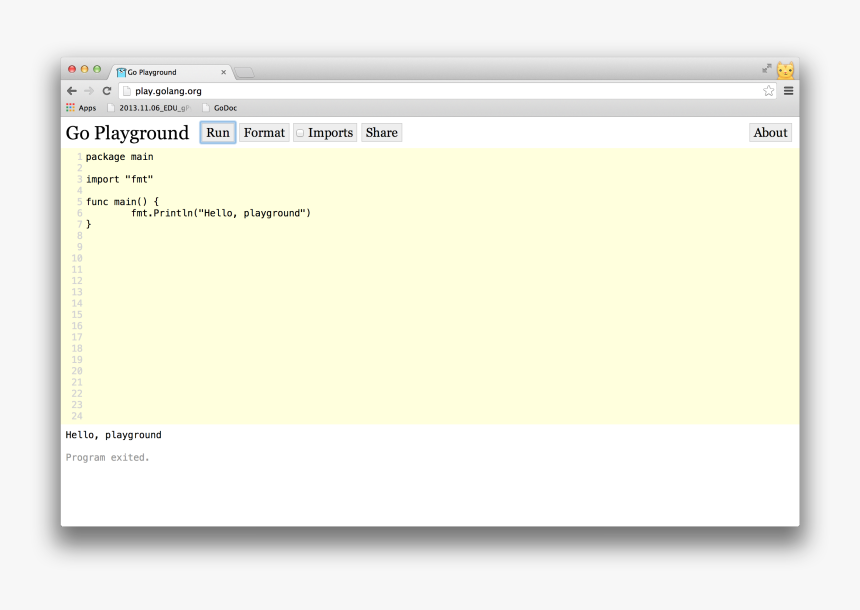Focus the play.golang.org address bar
The height and width of the screenshot is (610, 860).
click(x=447, y=91)
